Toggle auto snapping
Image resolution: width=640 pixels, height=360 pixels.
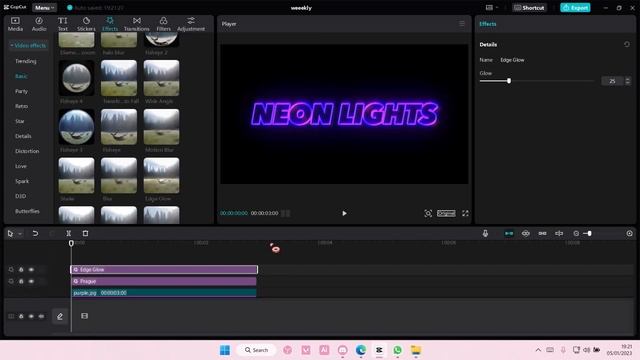(525, 233)
